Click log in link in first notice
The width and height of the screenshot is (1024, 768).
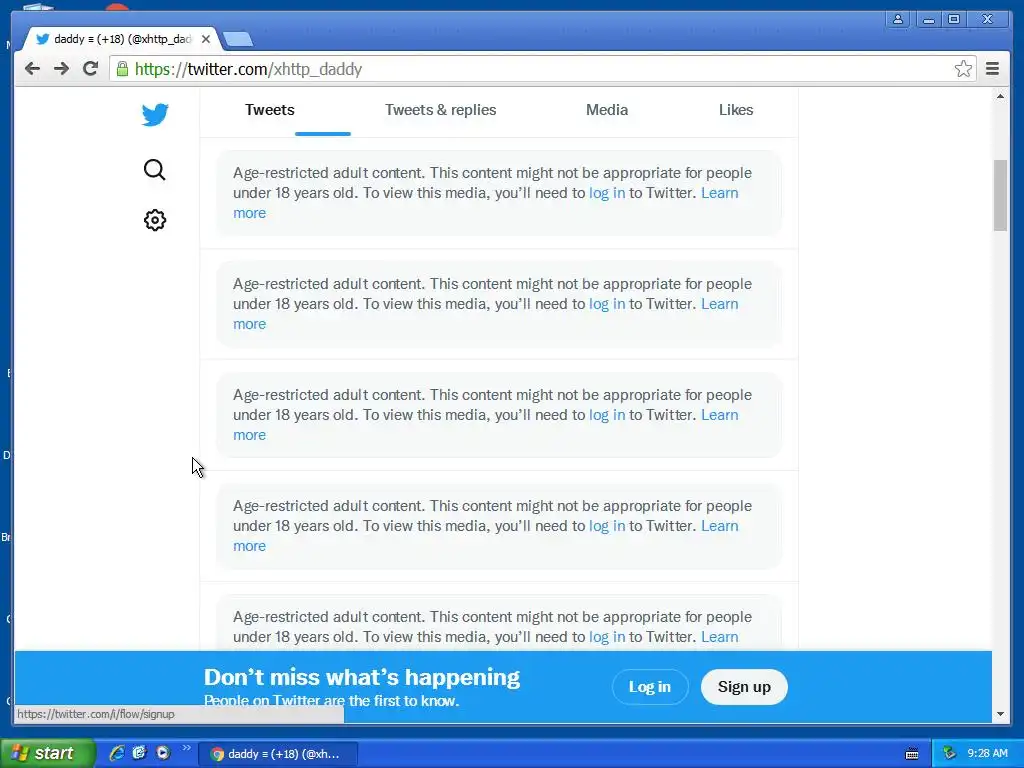(607, 193)
